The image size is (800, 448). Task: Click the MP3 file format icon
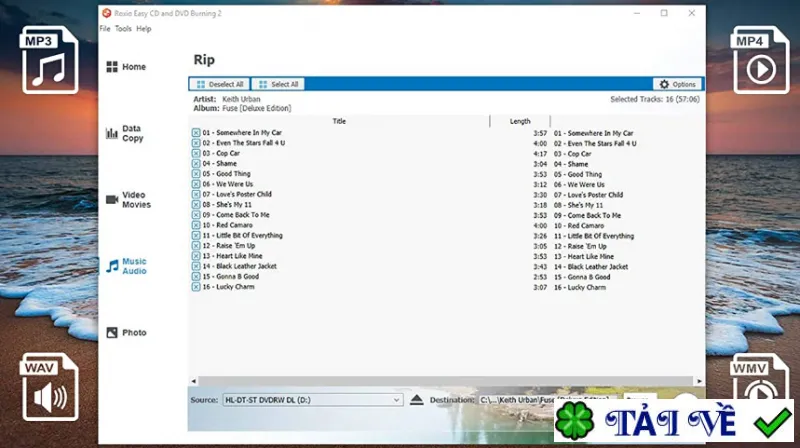tap(49, 60)
